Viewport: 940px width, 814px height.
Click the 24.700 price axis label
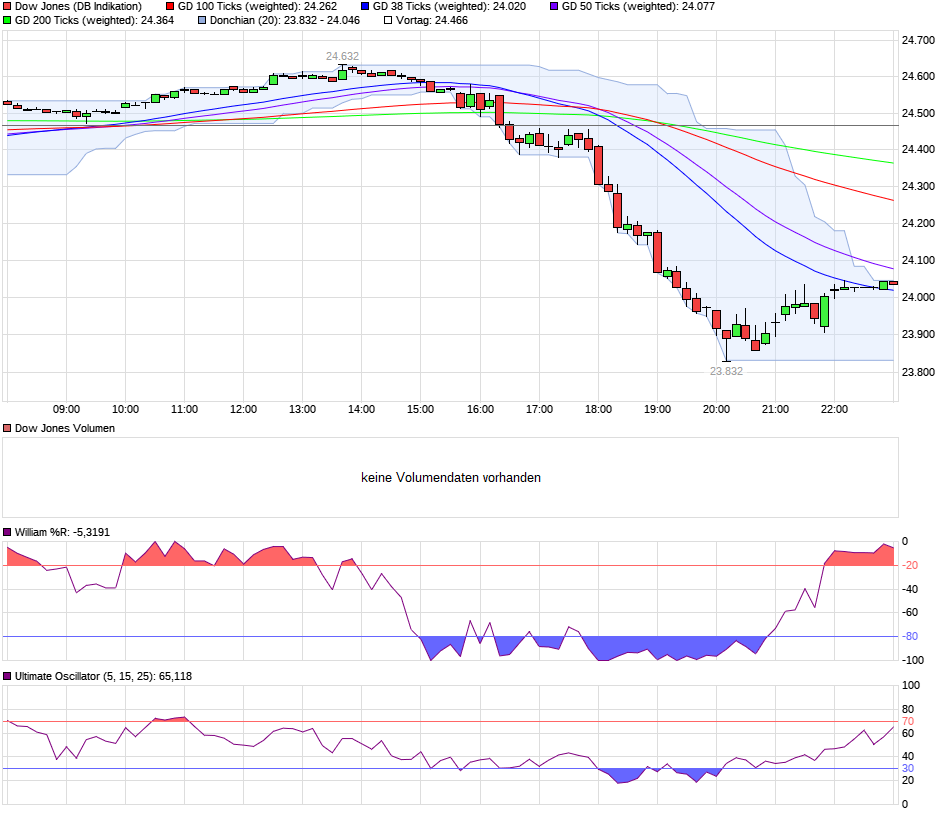(918, 40)
